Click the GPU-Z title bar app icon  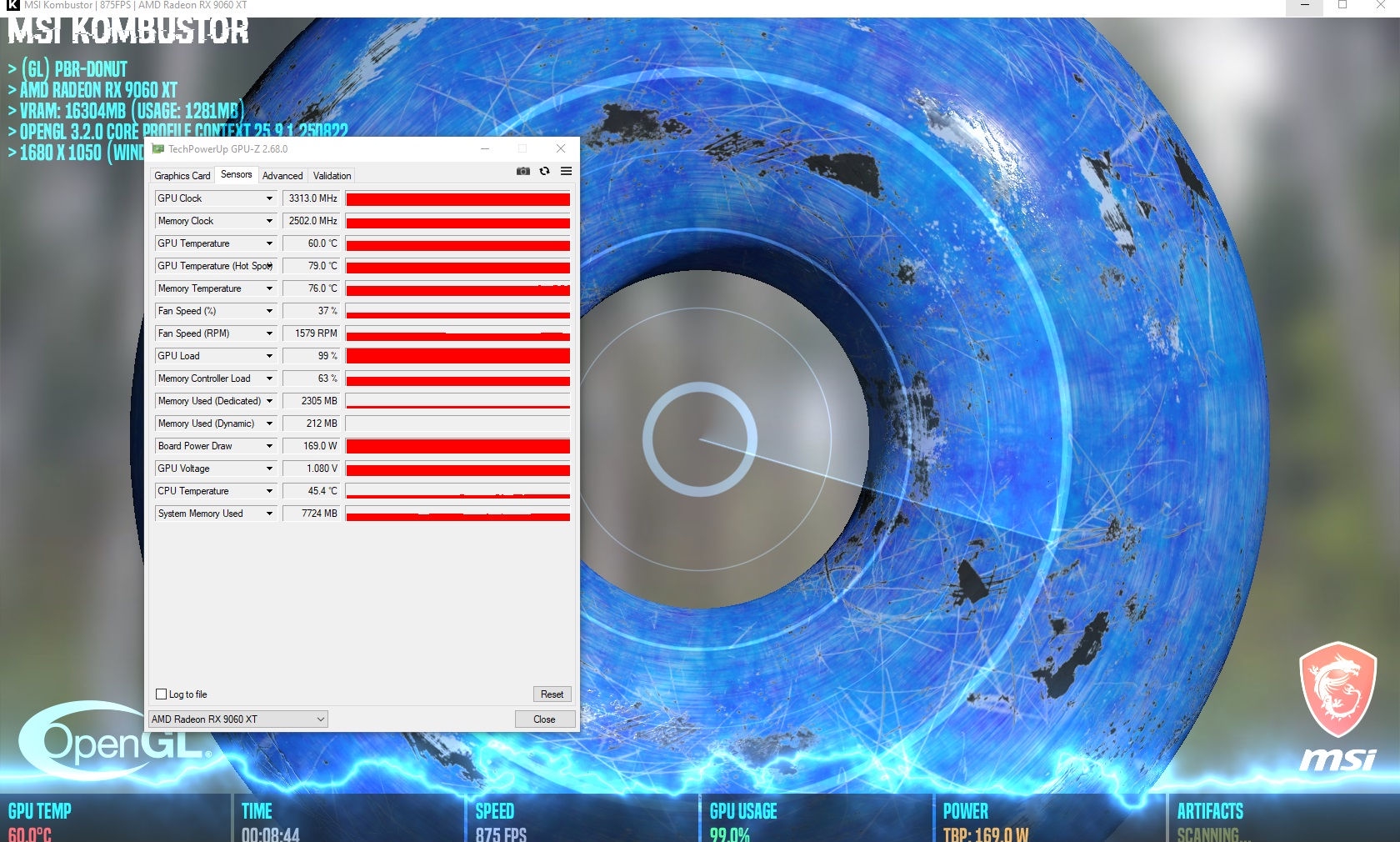(158, 149)
